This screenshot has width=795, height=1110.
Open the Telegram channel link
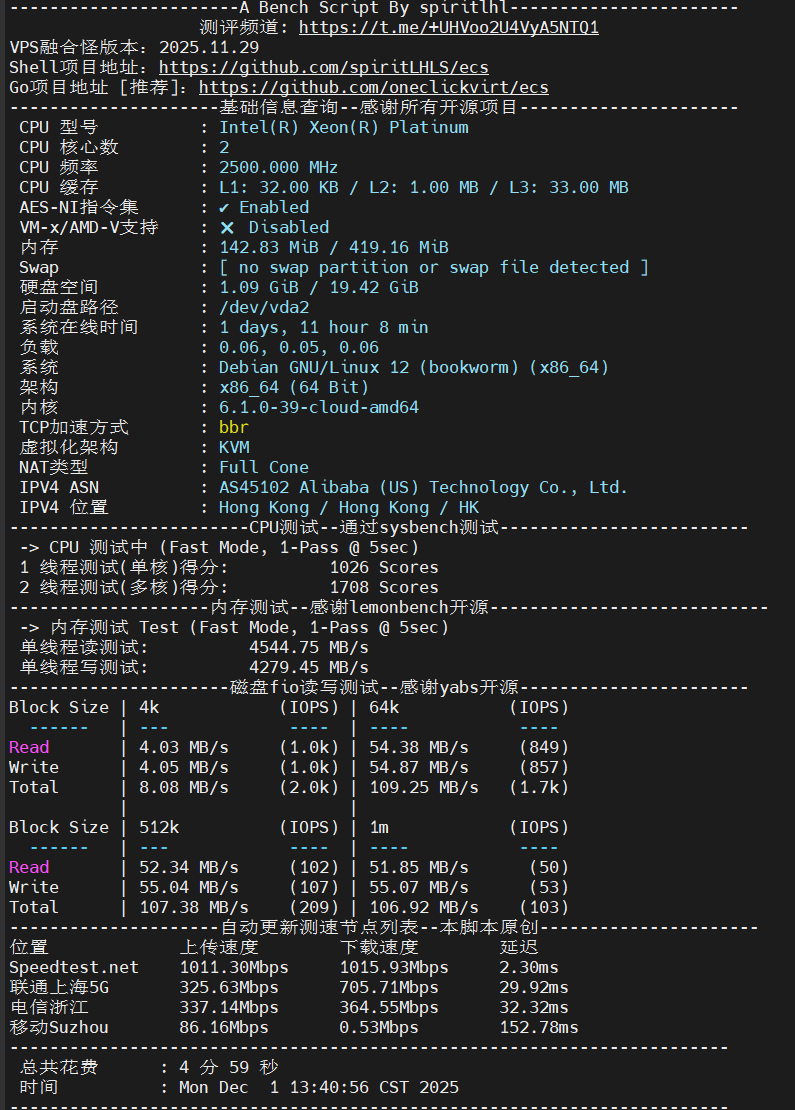click(x=448, y=28)
